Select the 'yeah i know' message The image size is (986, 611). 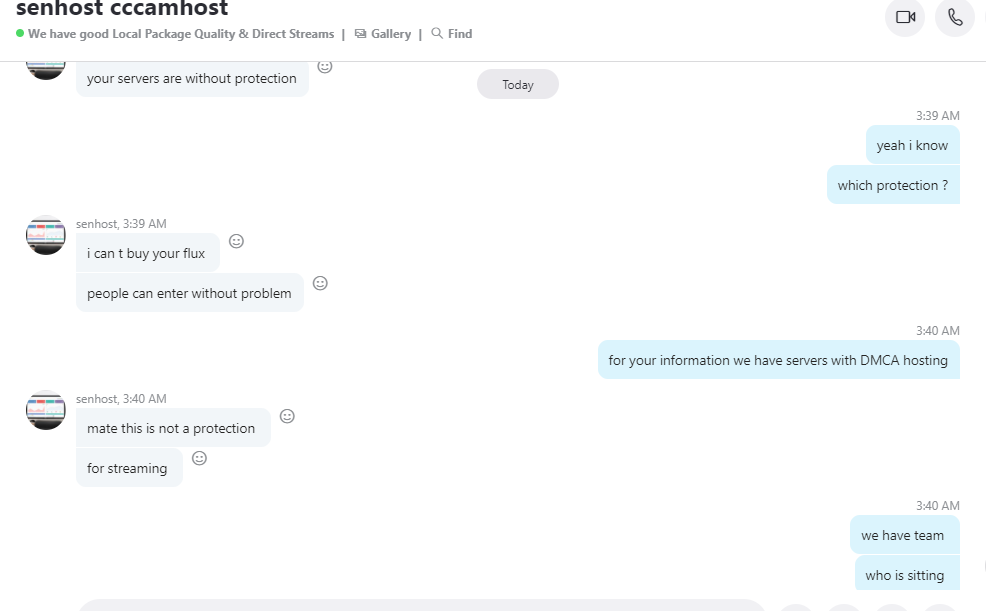912,145
